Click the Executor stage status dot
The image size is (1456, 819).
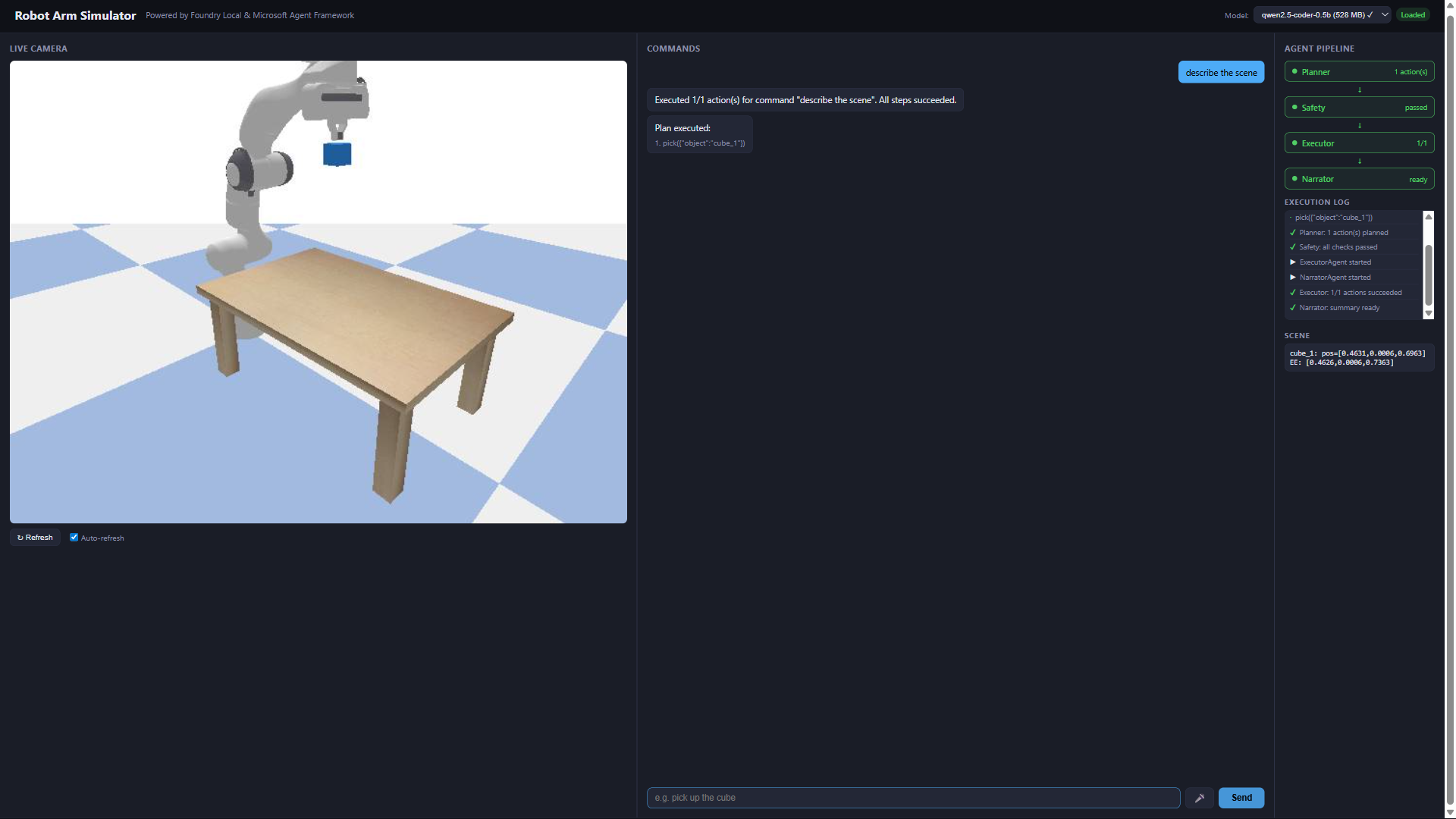click(x=1294, y=143)
